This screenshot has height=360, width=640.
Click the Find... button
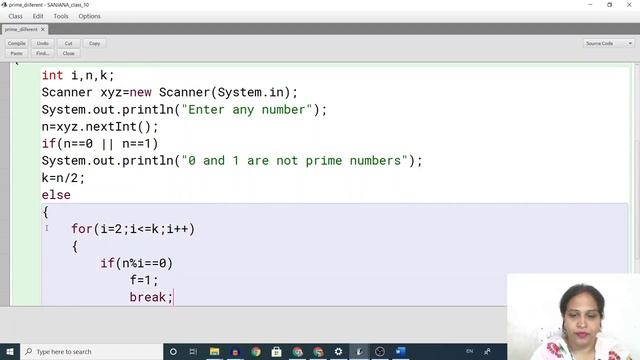point(42,53)
